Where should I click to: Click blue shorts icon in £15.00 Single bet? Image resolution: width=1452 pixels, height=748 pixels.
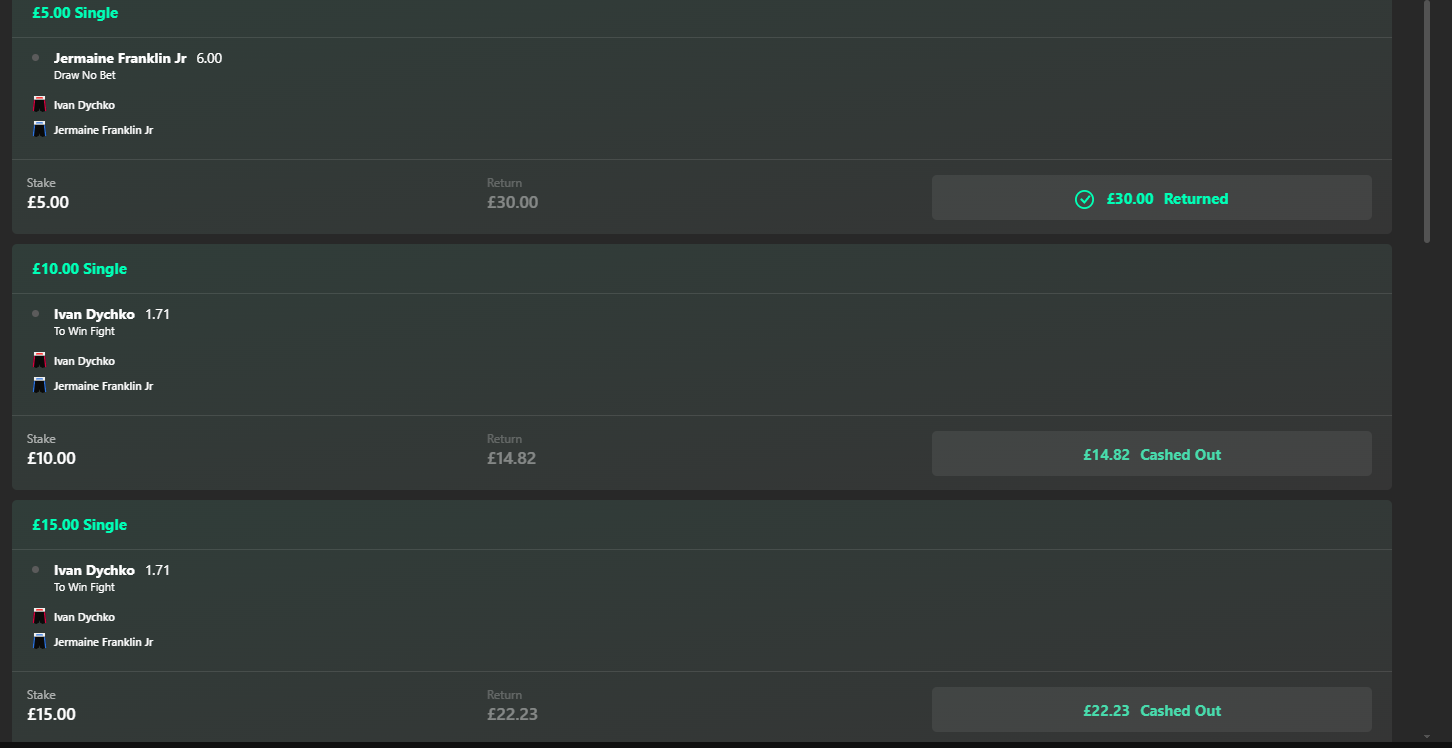[40, 641]
